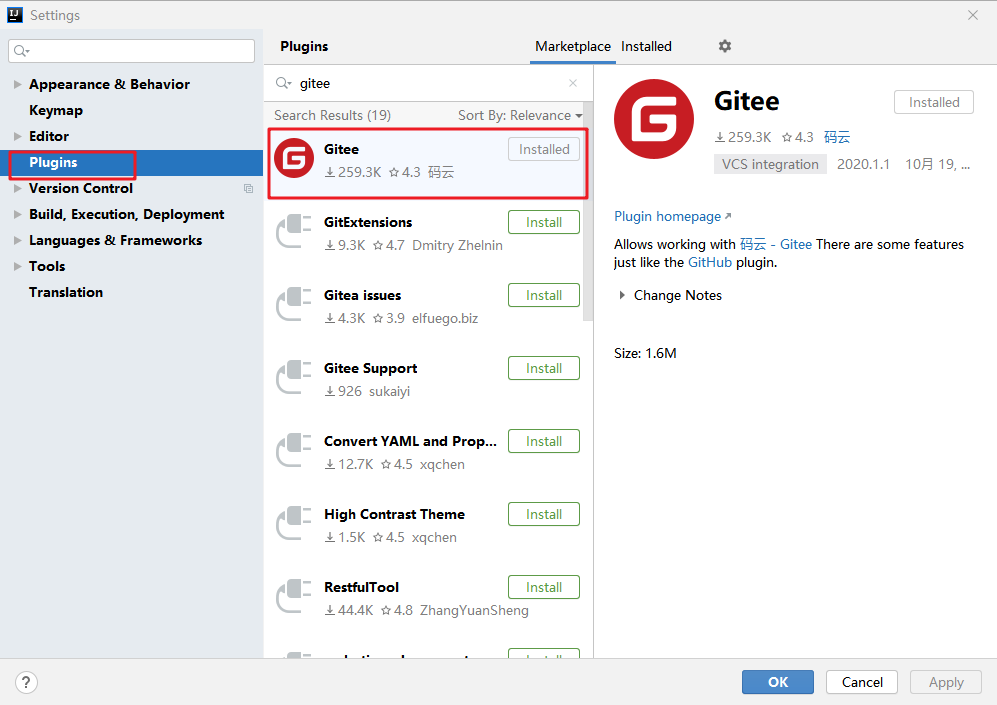Viewport: 997px width, 705px height.
Task: Click the copy icon next to Version Control
Action: 249,189
